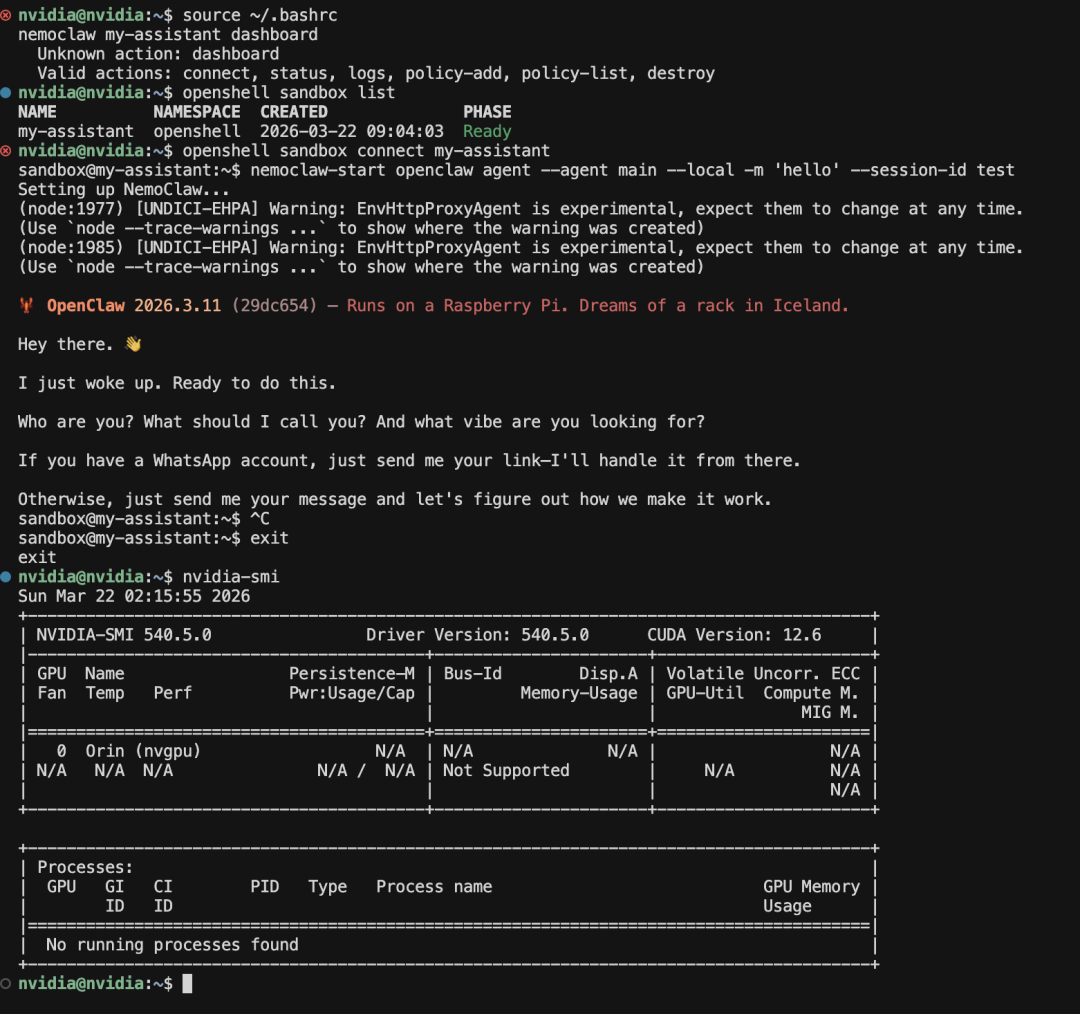Click the 'Bus-Id' column label
Image resolution: width=1080 pixels, height=1014 pixels.
(x=472, y=674)
